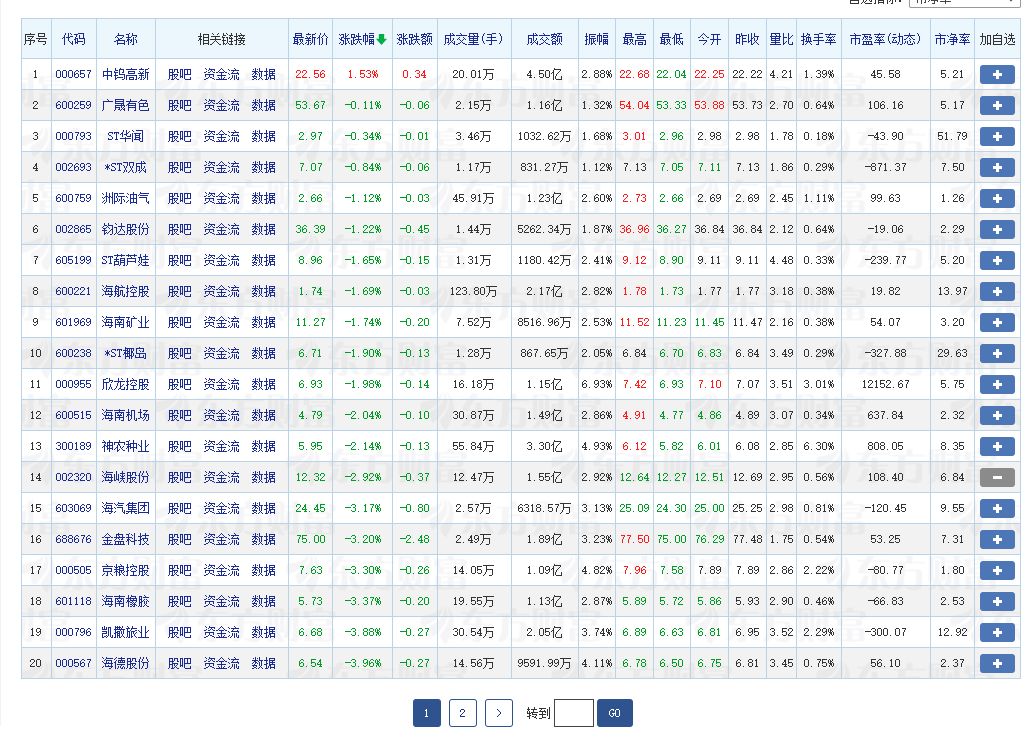This screenshot has width=1027, height=740.
Task: Open 股吧 link for 中钨高新
Action: 179,75
